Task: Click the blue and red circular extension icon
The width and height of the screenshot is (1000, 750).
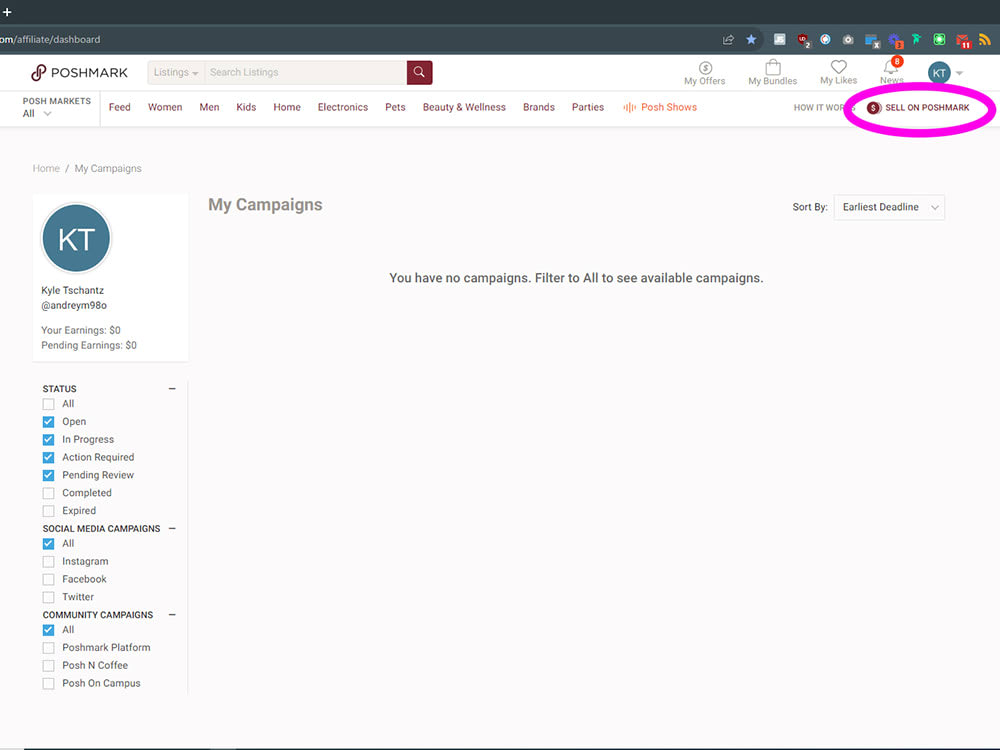Action: point(825,40)
